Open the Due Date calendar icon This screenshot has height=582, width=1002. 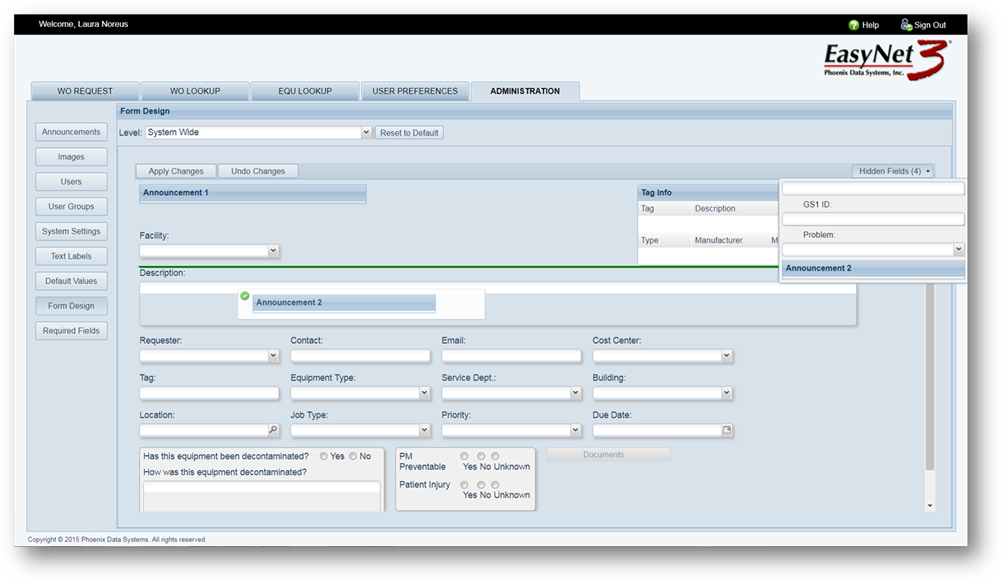727,430
